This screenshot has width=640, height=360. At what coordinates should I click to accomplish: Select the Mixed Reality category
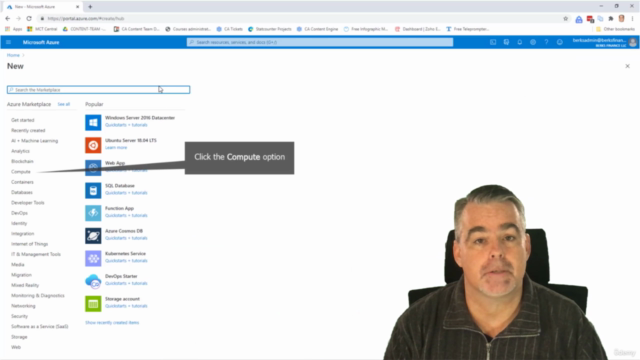tap(25, 285)
